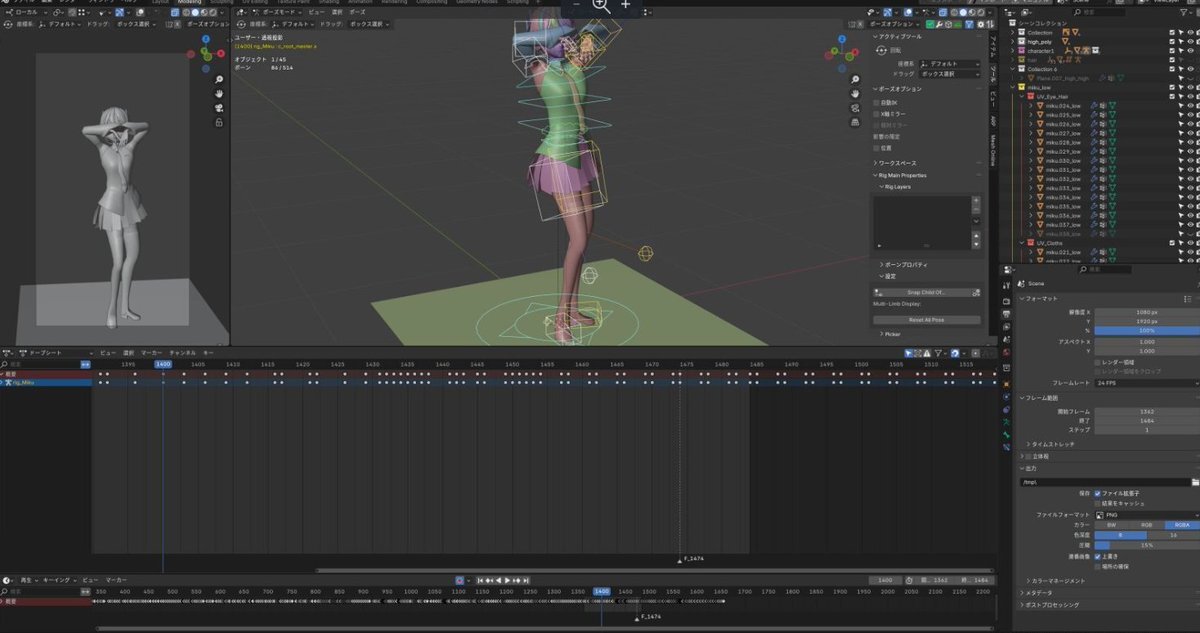Click the lock camera icon in the left viewport
The height and width of the screenshot is (633, 1200).
pyautogui.click(x=219, y=122)
